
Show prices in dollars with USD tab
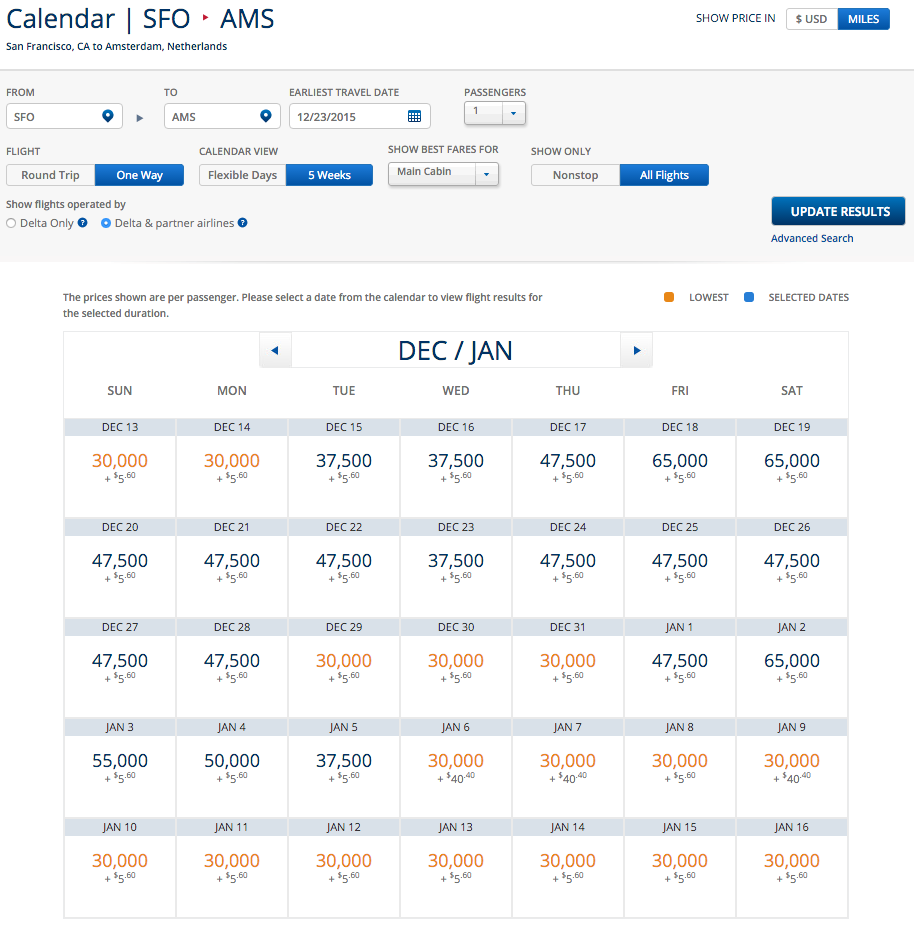pyautogui.click(x=811, y=18)
